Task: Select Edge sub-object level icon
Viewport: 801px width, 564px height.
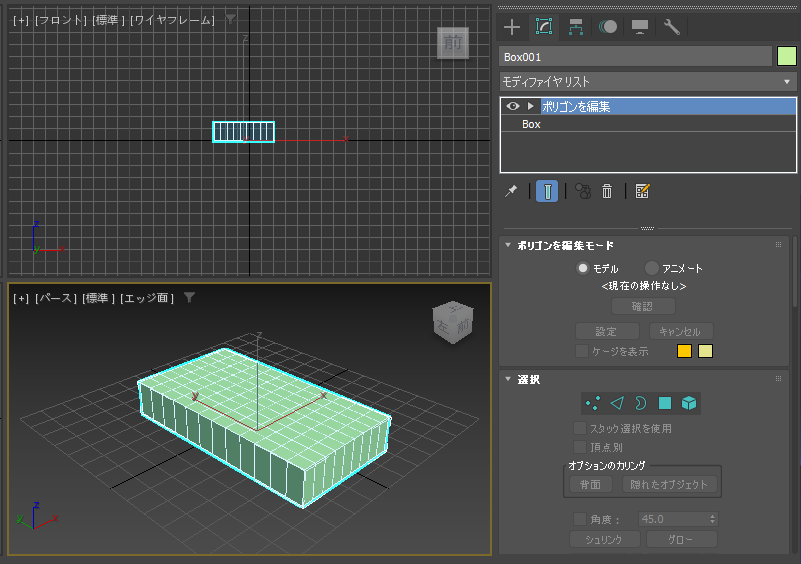Action: 617,403
